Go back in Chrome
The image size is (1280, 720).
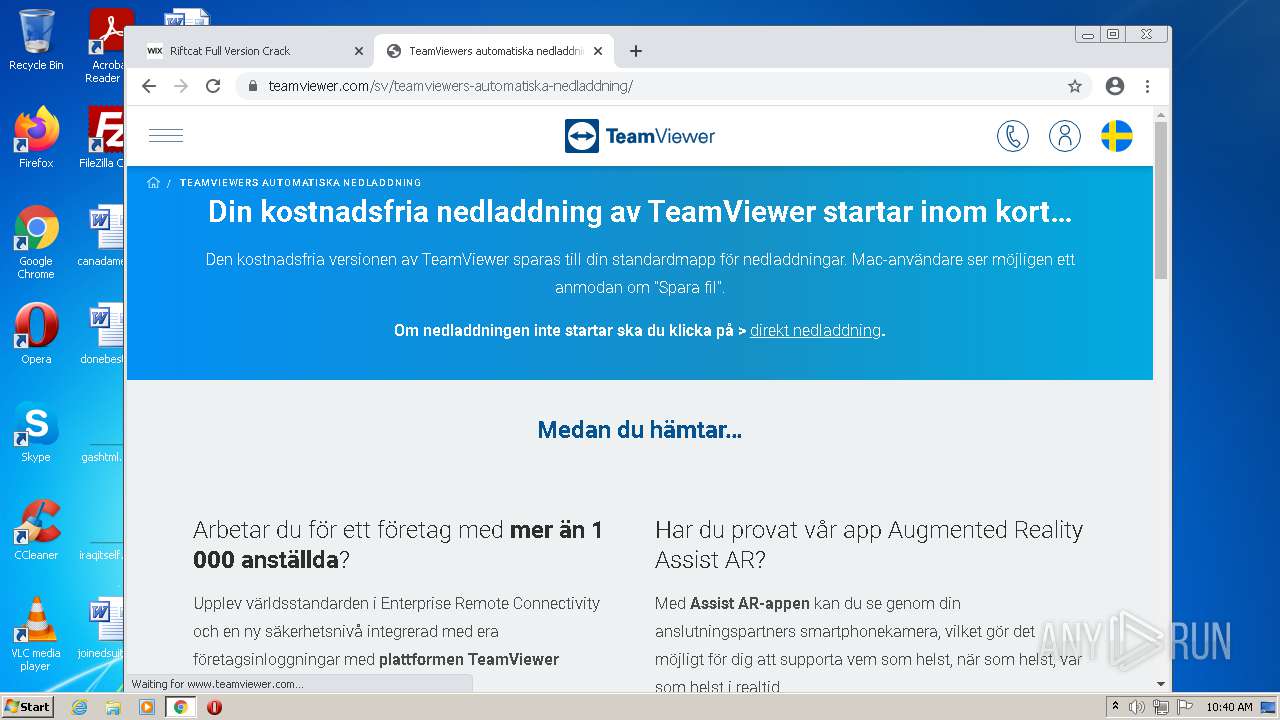tap(149, 86)
